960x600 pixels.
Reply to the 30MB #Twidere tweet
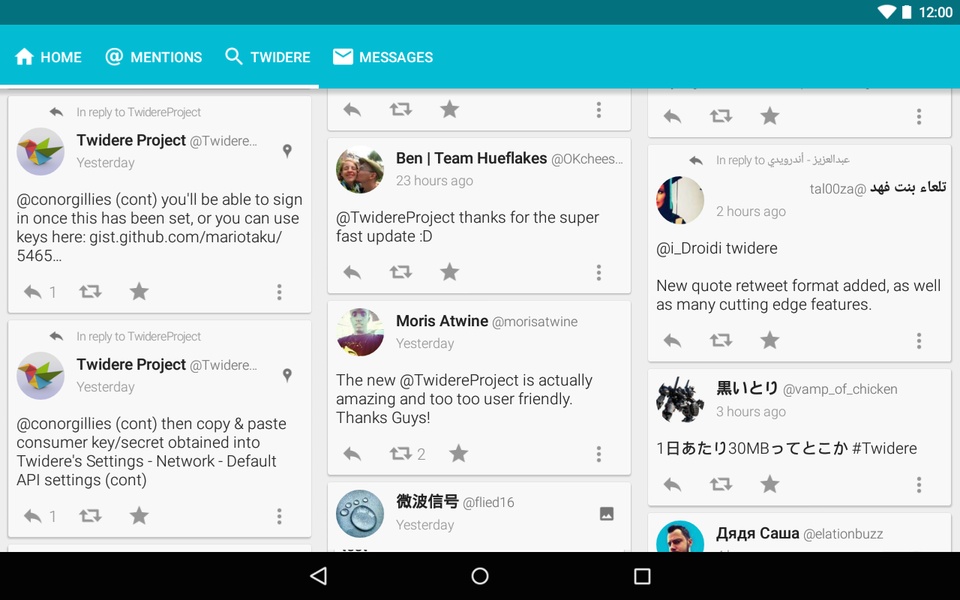pyautogui.click(x=672, y=484)
